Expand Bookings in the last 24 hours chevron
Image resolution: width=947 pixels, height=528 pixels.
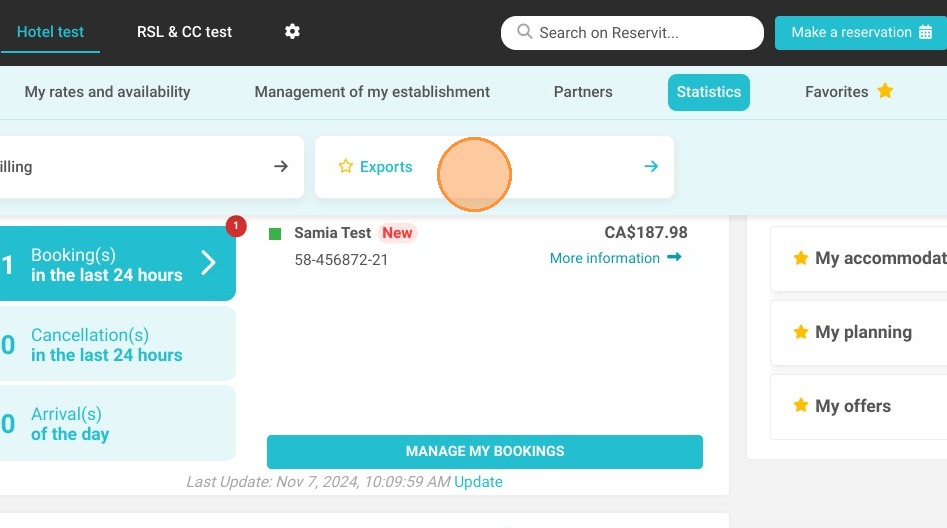coord(208,263)
